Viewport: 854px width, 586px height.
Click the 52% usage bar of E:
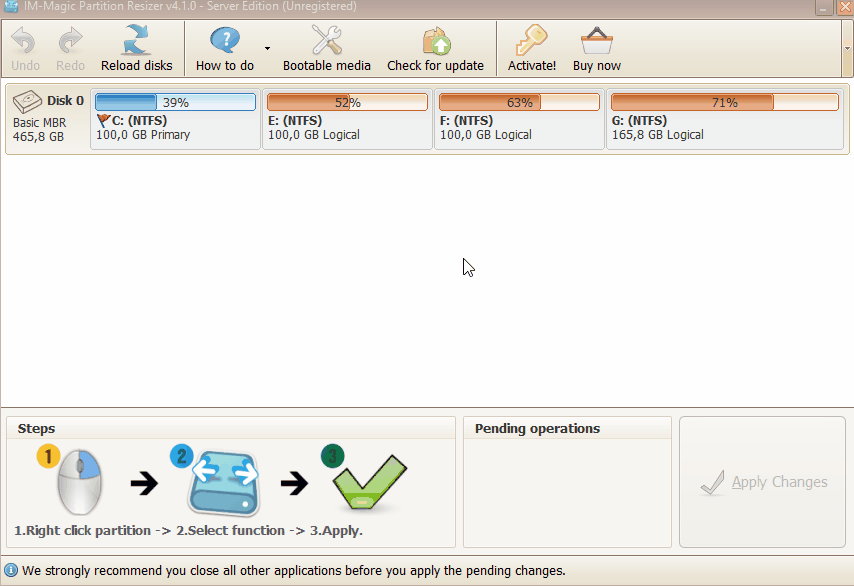347,102
